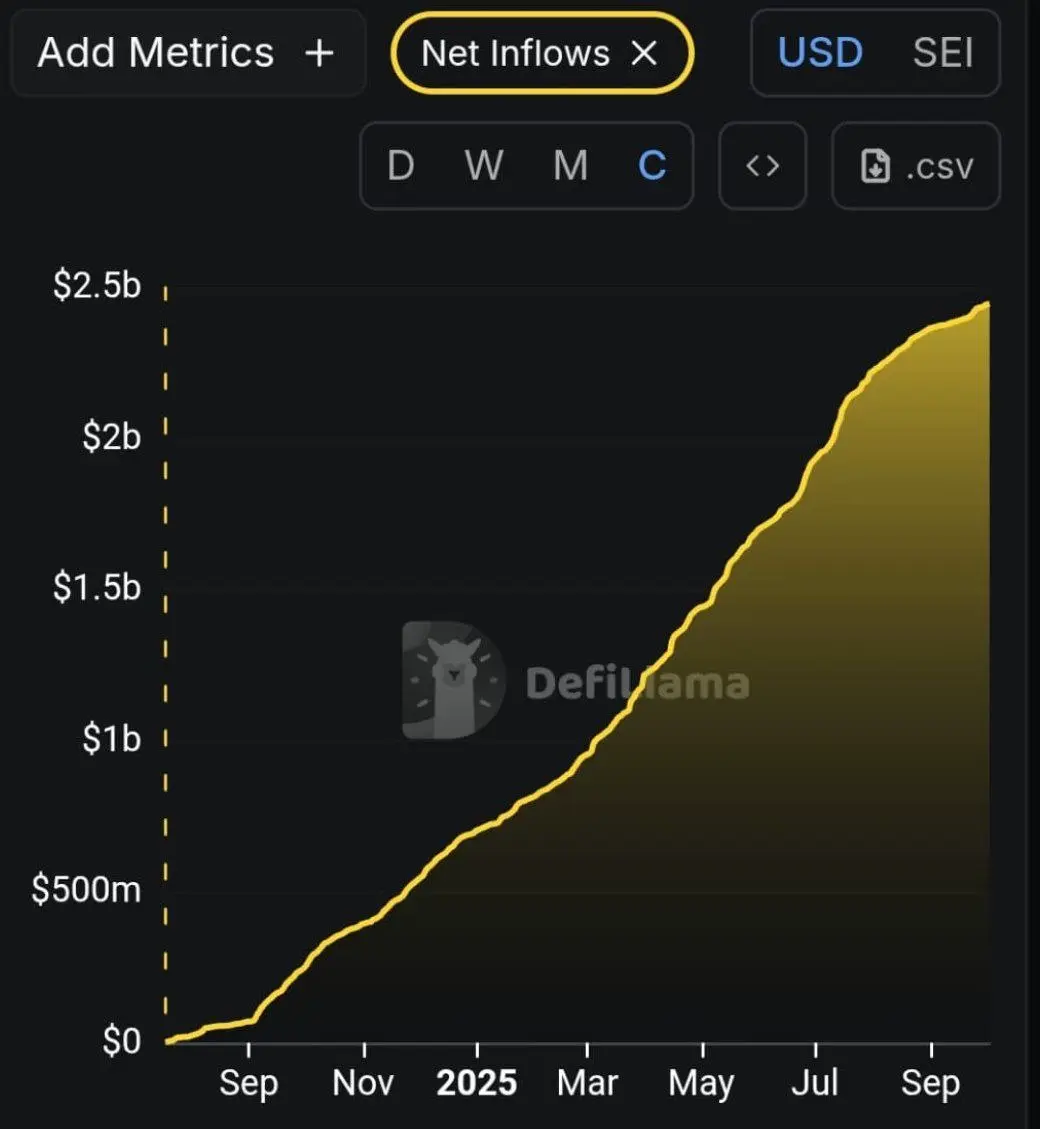Click the 2025 x-axis label
1040x1129 pixels.
[477, 1084]
